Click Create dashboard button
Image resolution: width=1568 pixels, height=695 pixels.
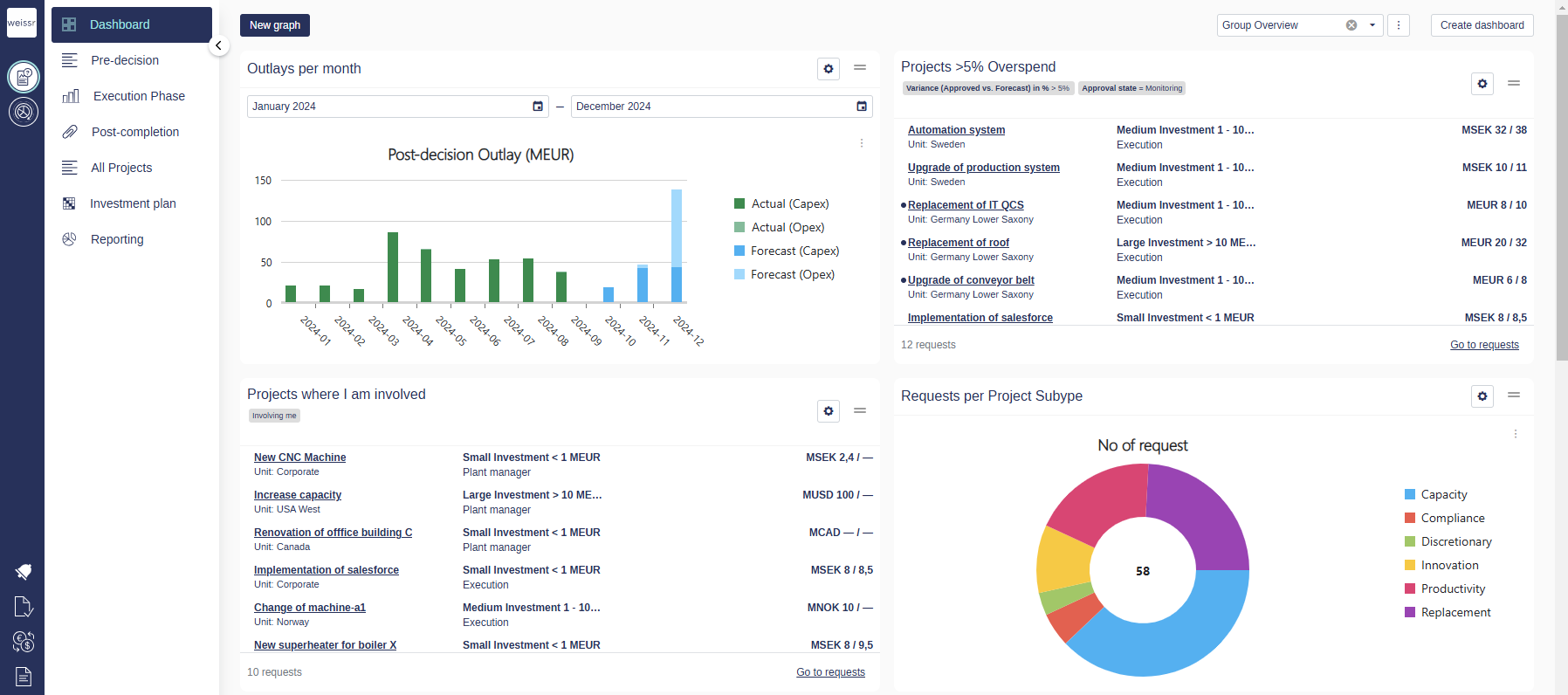click(x=1482, y=25)
